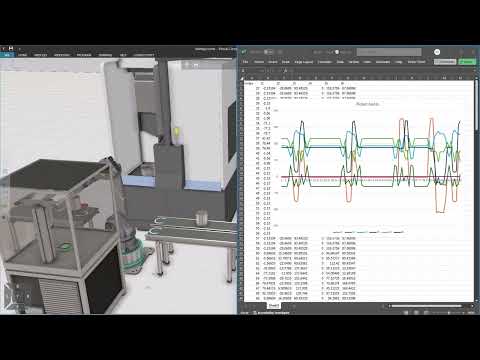Click the Comments button in Excel
Viewport: 480px width, 360px height.
click(445, 62)
